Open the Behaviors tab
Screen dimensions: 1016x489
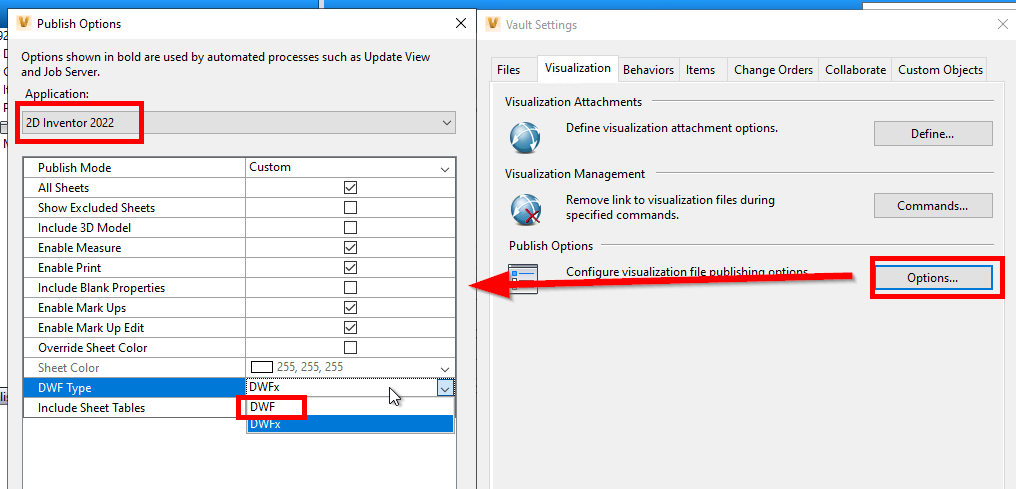point(649,70)
